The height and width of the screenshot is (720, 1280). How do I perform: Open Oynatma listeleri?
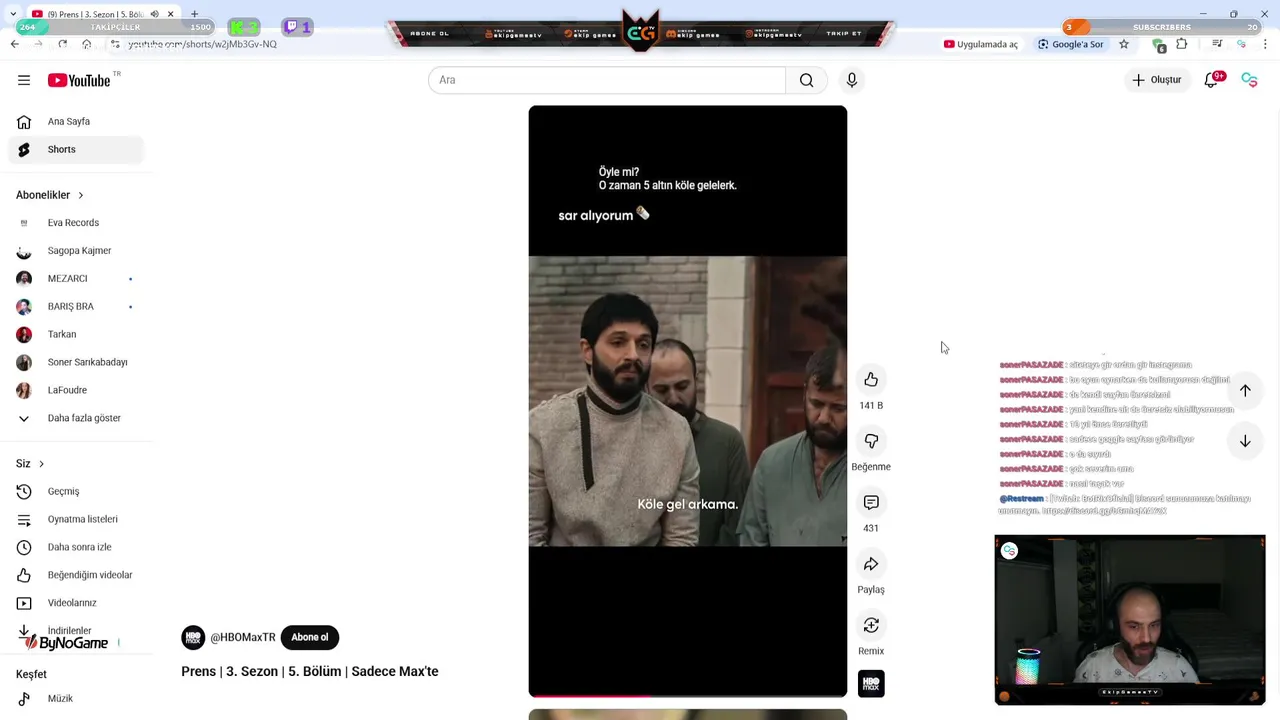click(76, 520)
